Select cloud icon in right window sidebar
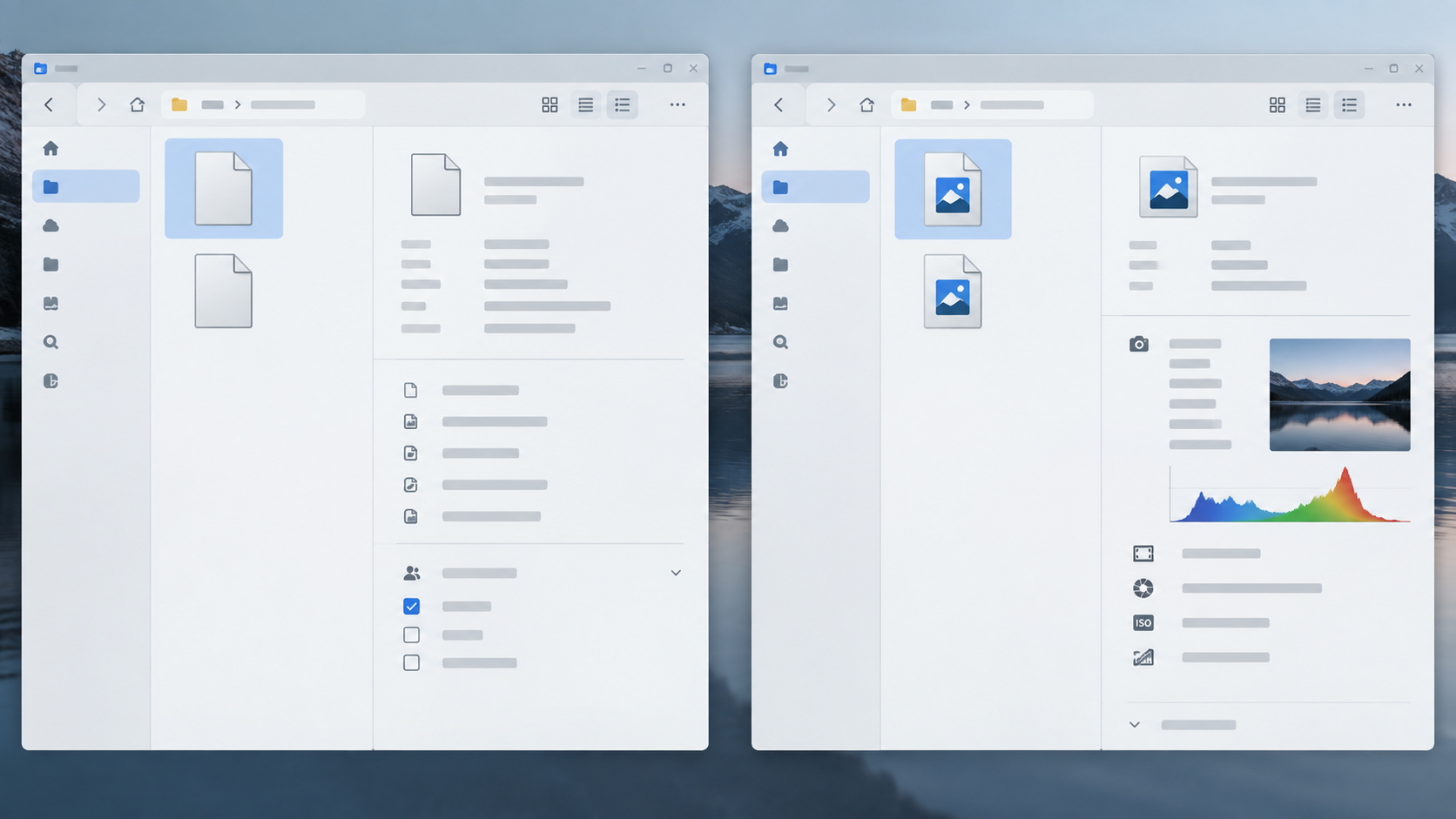Image resolution: width=1456 pixels, height=819 pixels. click(x=780, y=225)
